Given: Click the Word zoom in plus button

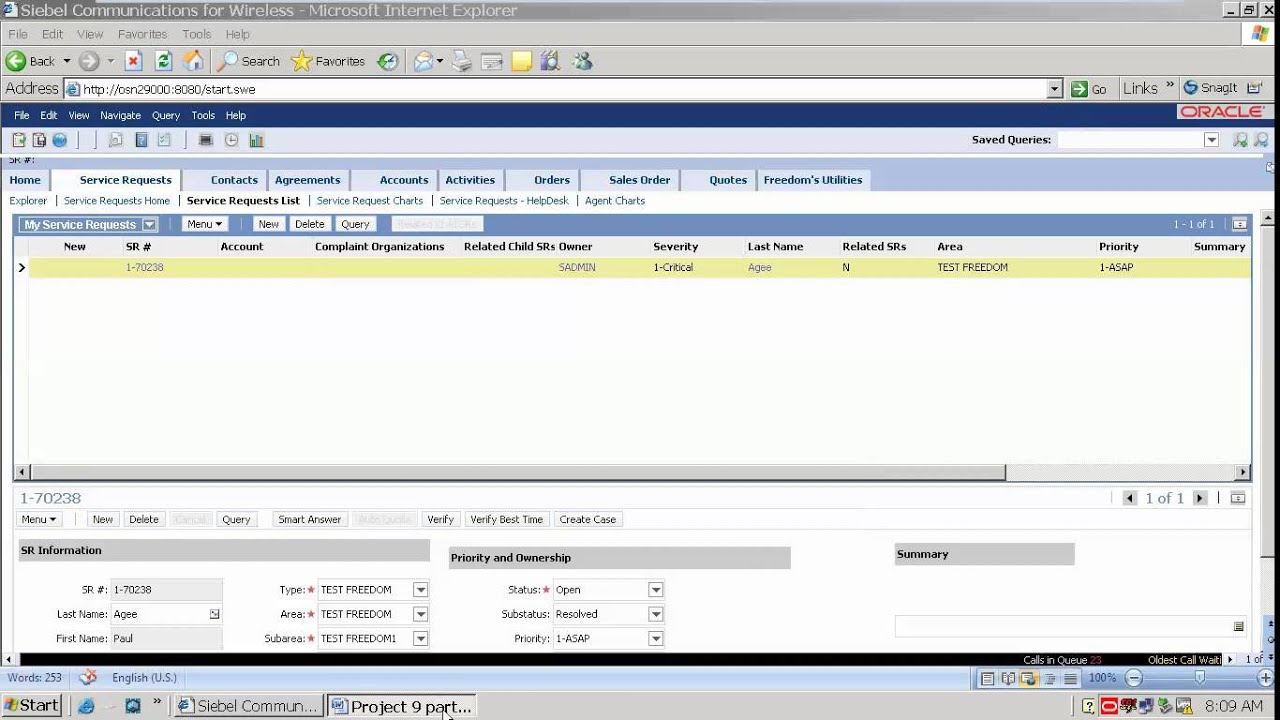Looking at the screenshot, I should pyautogui.click(x=1265, y=678).
